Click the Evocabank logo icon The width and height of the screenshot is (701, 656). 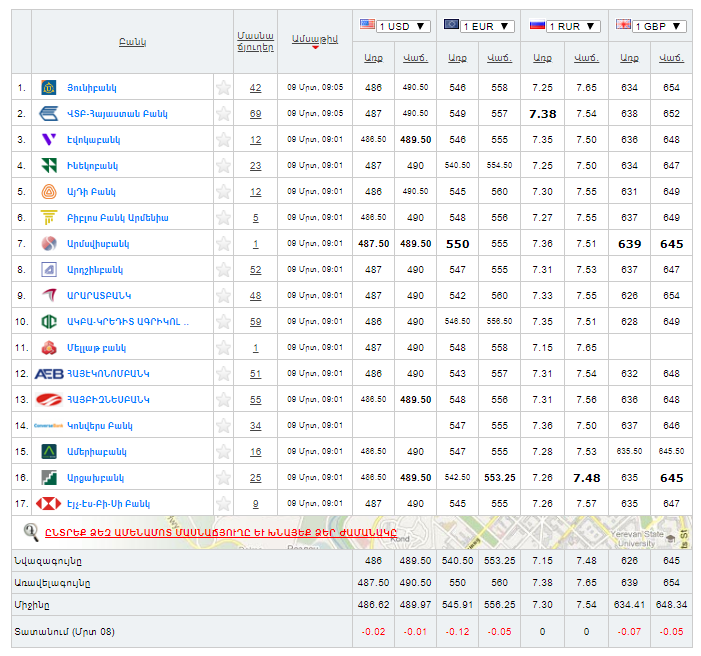(x=48, y=140)
